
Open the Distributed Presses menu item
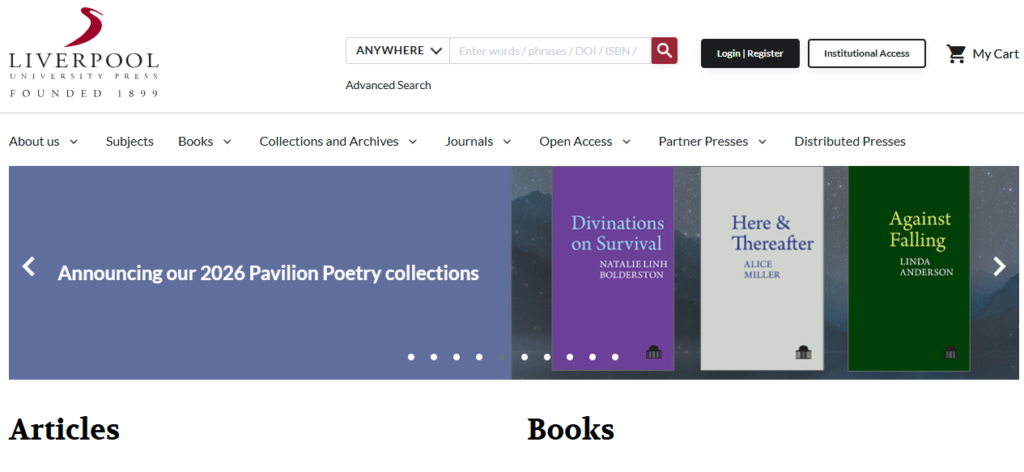850,141
